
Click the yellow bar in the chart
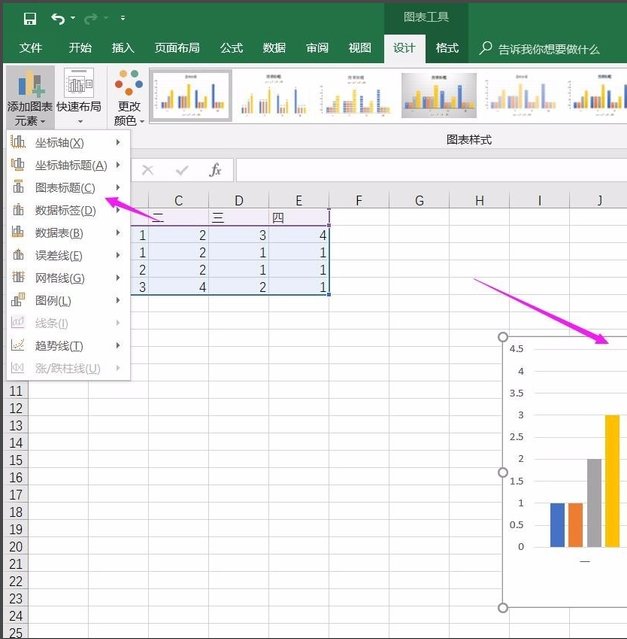pyautogui.click(x=612, y=481)
